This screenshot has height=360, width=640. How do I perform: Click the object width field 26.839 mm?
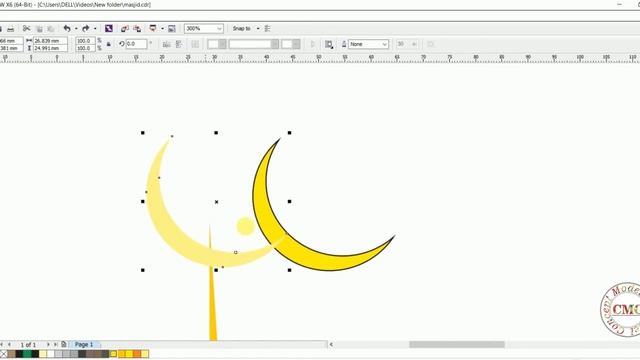(x=50, y=41)
